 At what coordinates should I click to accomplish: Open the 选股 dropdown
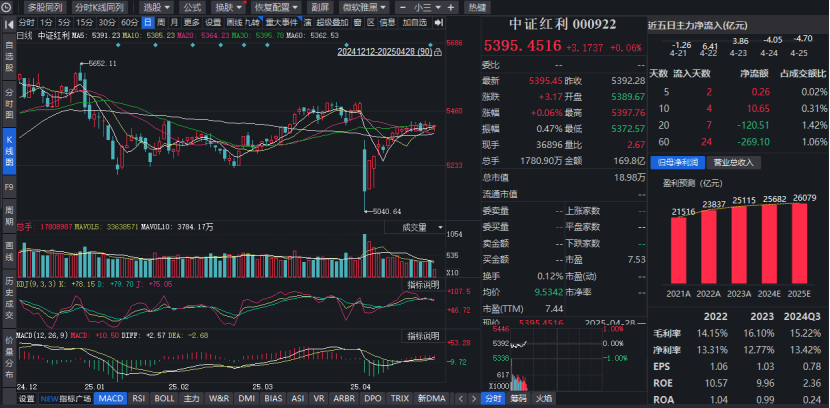pos(157,8)
